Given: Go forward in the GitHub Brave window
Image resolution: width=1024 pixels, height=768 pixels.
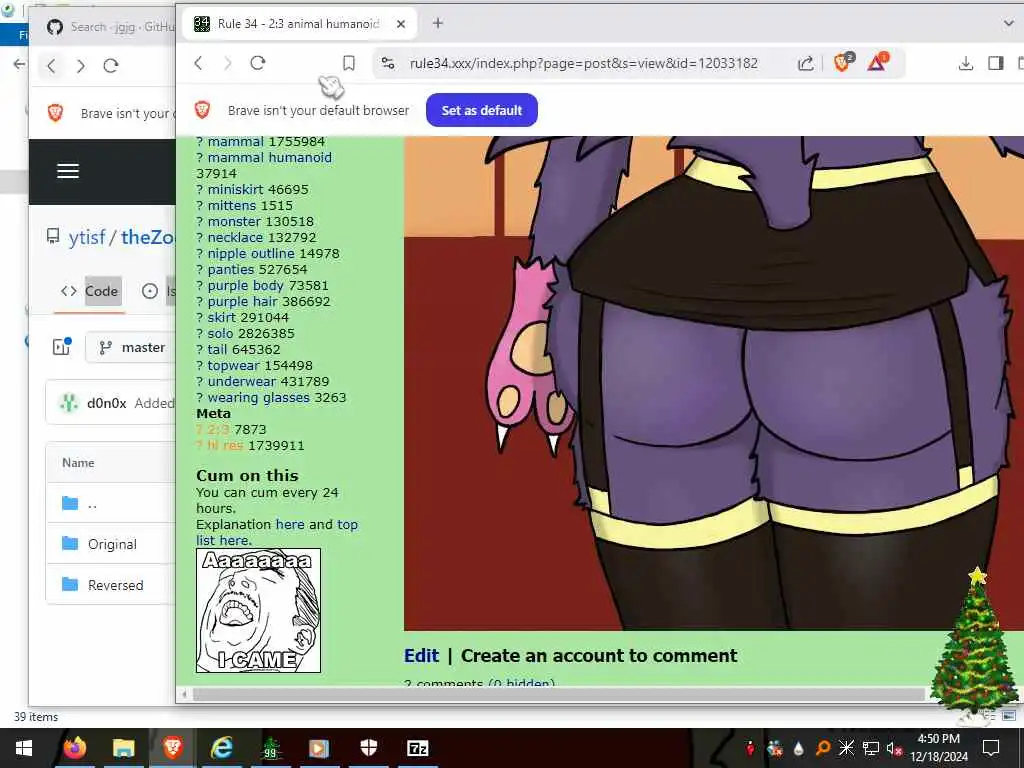Looking at the screenshot, I should pyautogui.click(x=81, y=65).
